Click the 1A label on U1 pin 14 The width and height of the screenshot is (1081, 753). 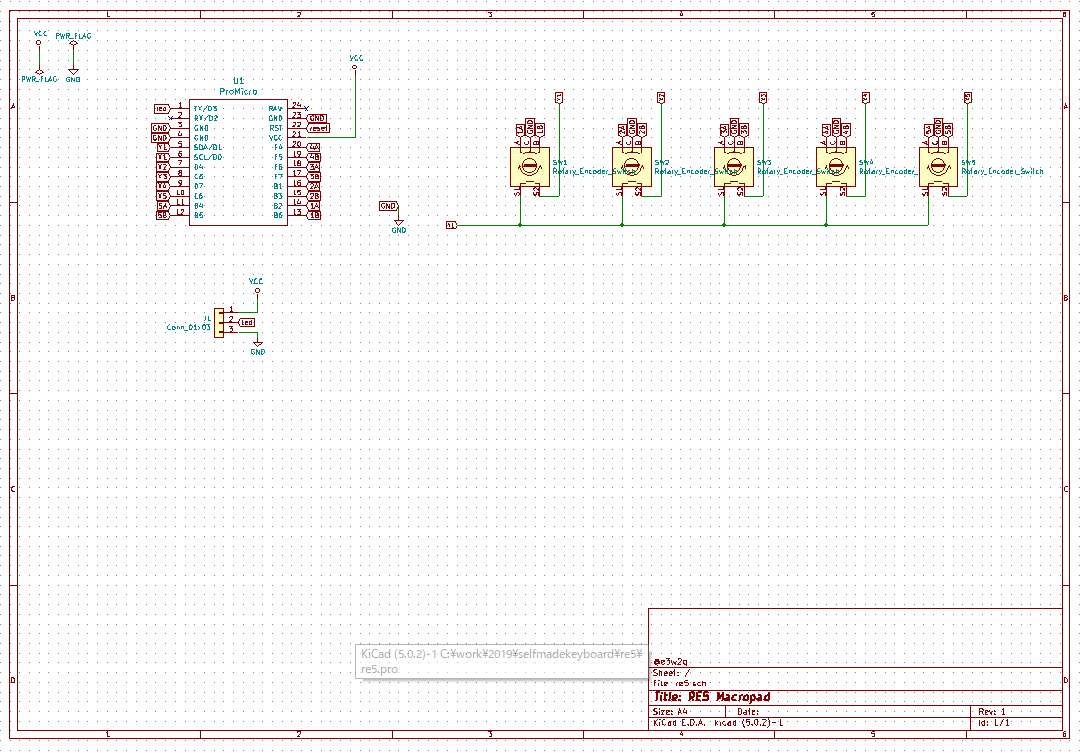tap(314, 205)
